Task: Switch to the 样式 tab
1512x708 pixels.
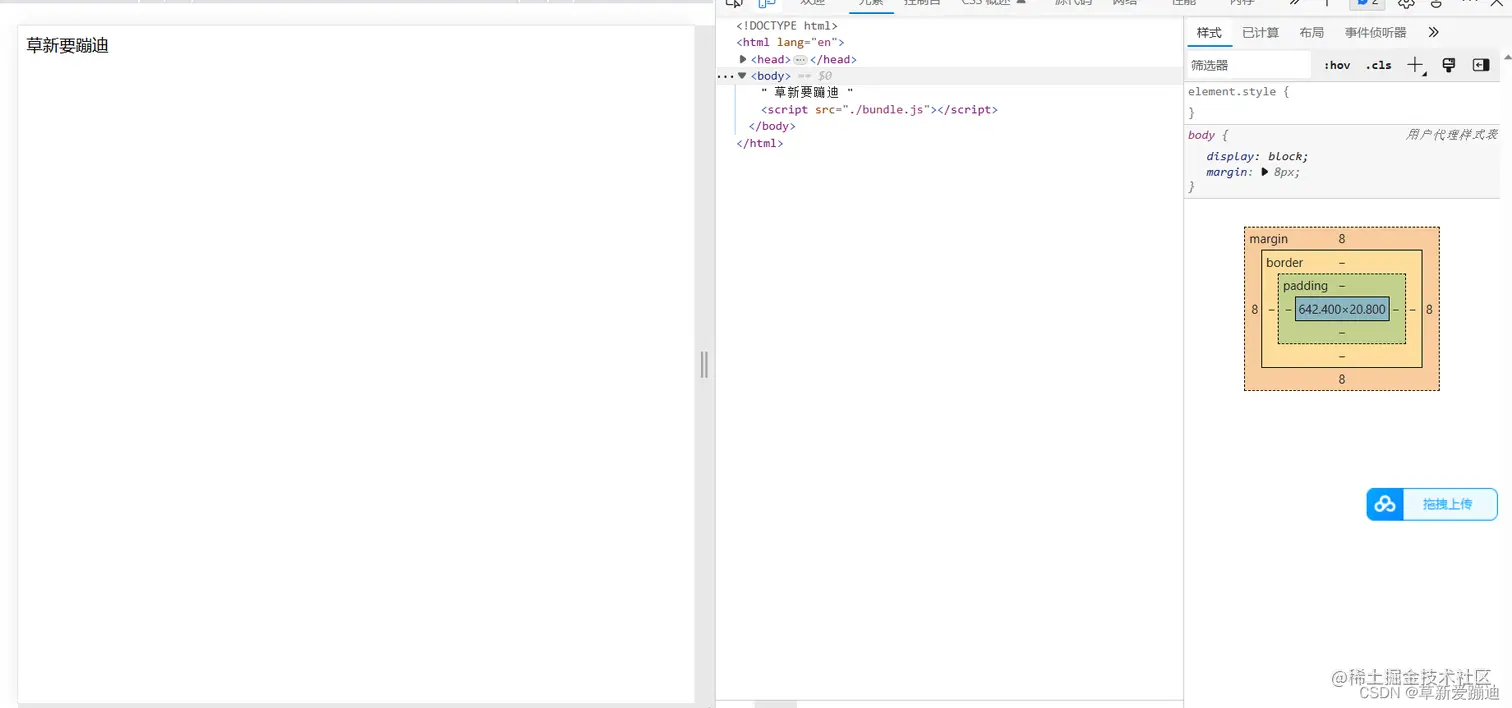Action: tap(1209, 33)
